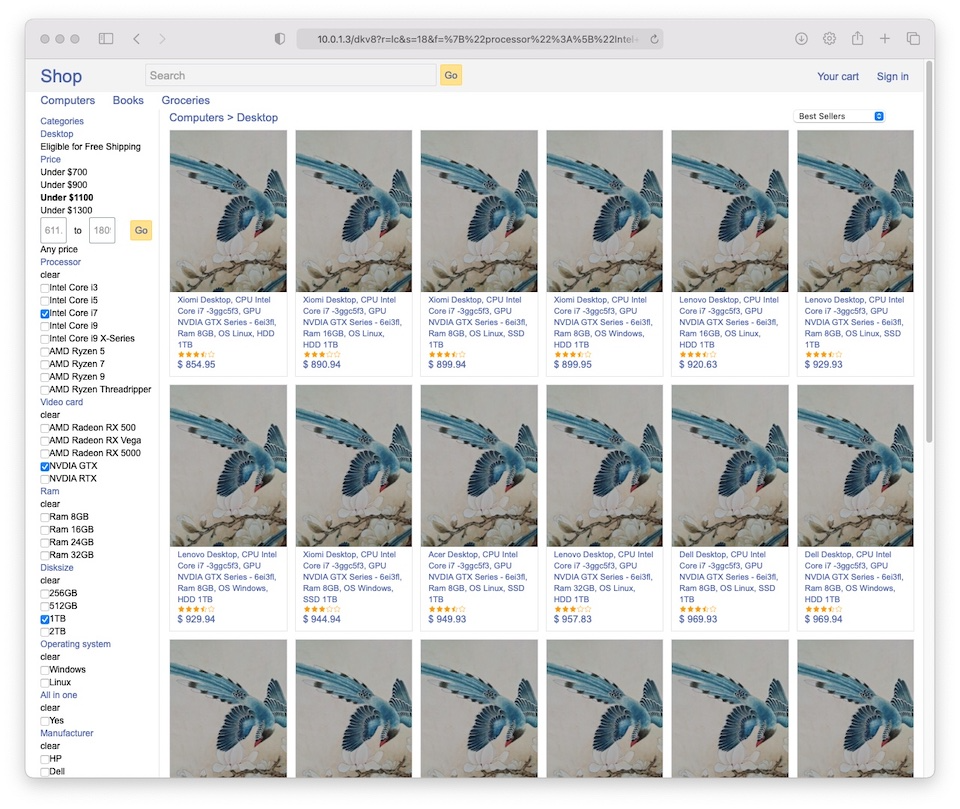
Task: Toggle the Safari sidebar icon
Action: tap(106, 39)
